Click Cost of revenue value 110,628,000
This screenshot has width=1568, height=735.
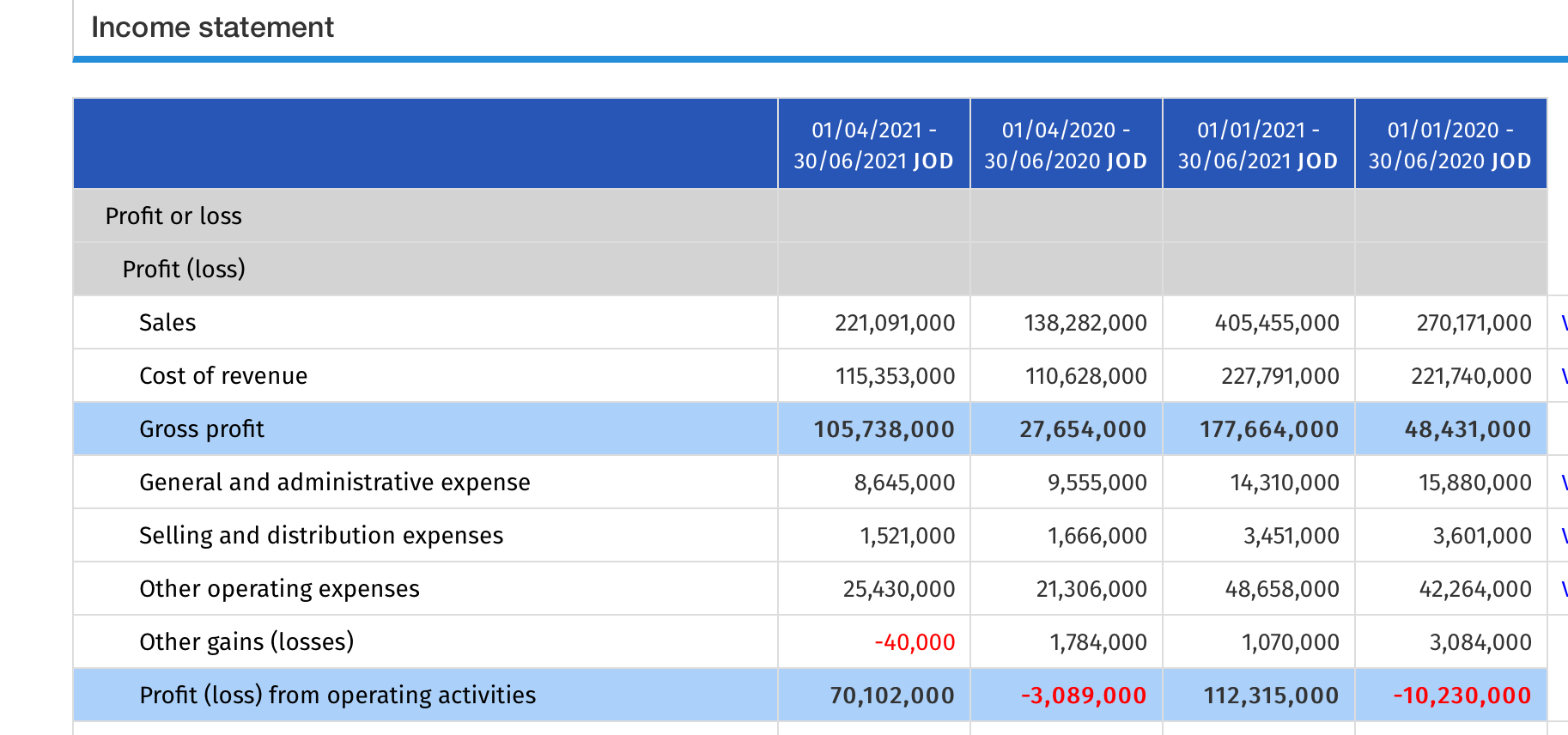[x=1086, y=376]
